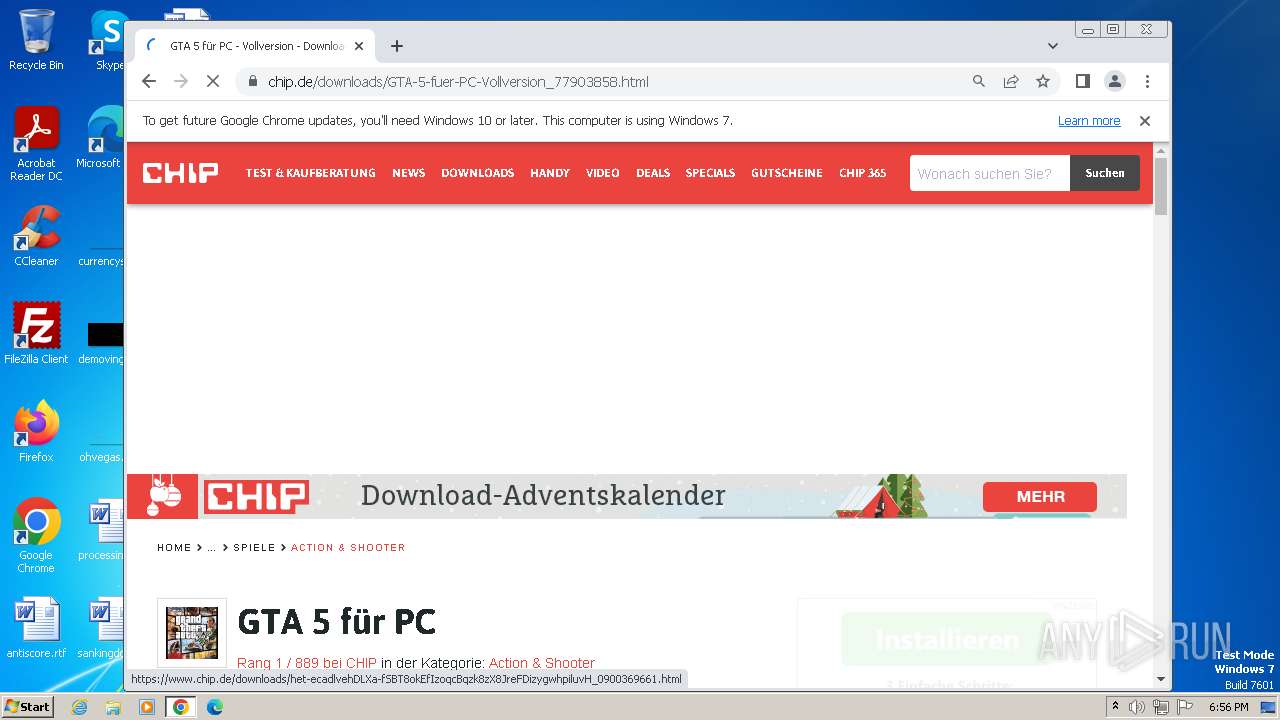The width and height of the screenshot is (1280, 720).
Task: Click the search magnifier icon in the address bar
Action: (x=979, y=82)
